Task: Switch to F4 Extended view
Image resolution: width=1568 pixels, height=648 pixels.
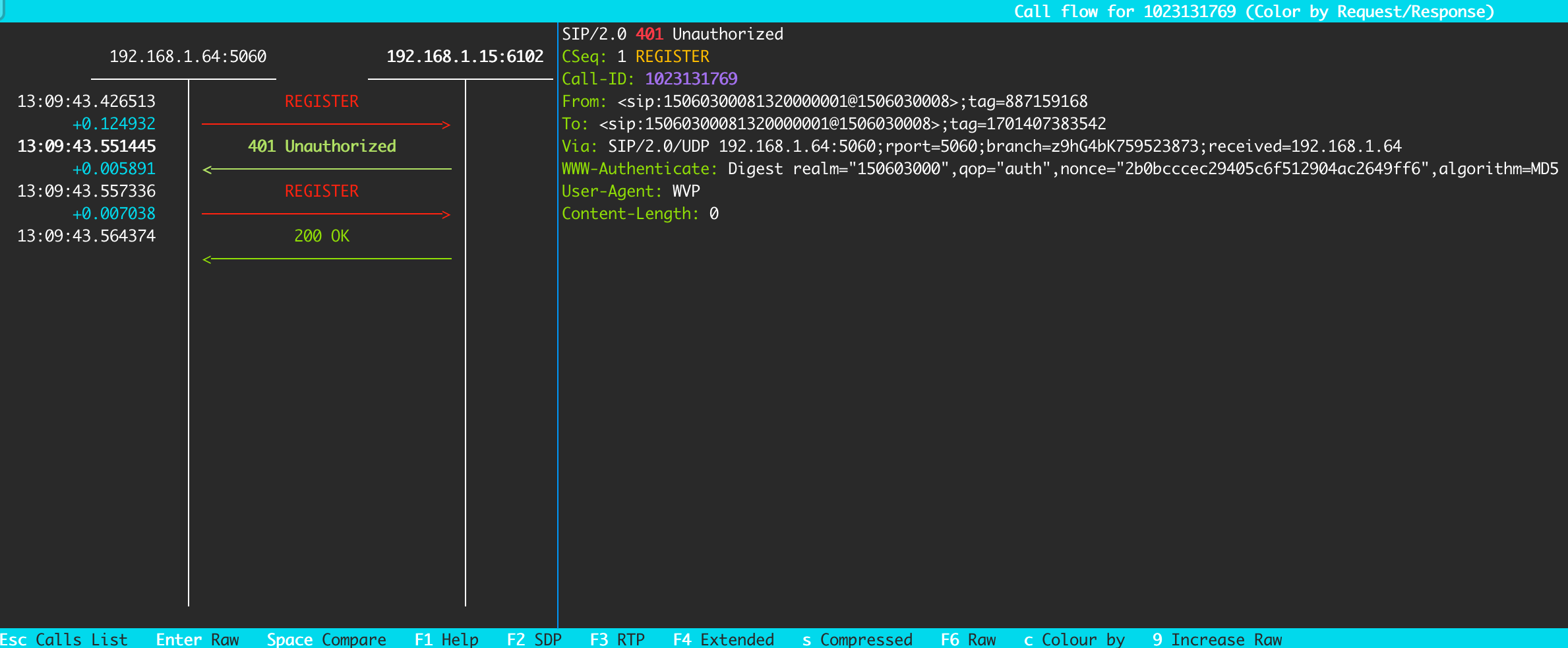Action: 723,639
